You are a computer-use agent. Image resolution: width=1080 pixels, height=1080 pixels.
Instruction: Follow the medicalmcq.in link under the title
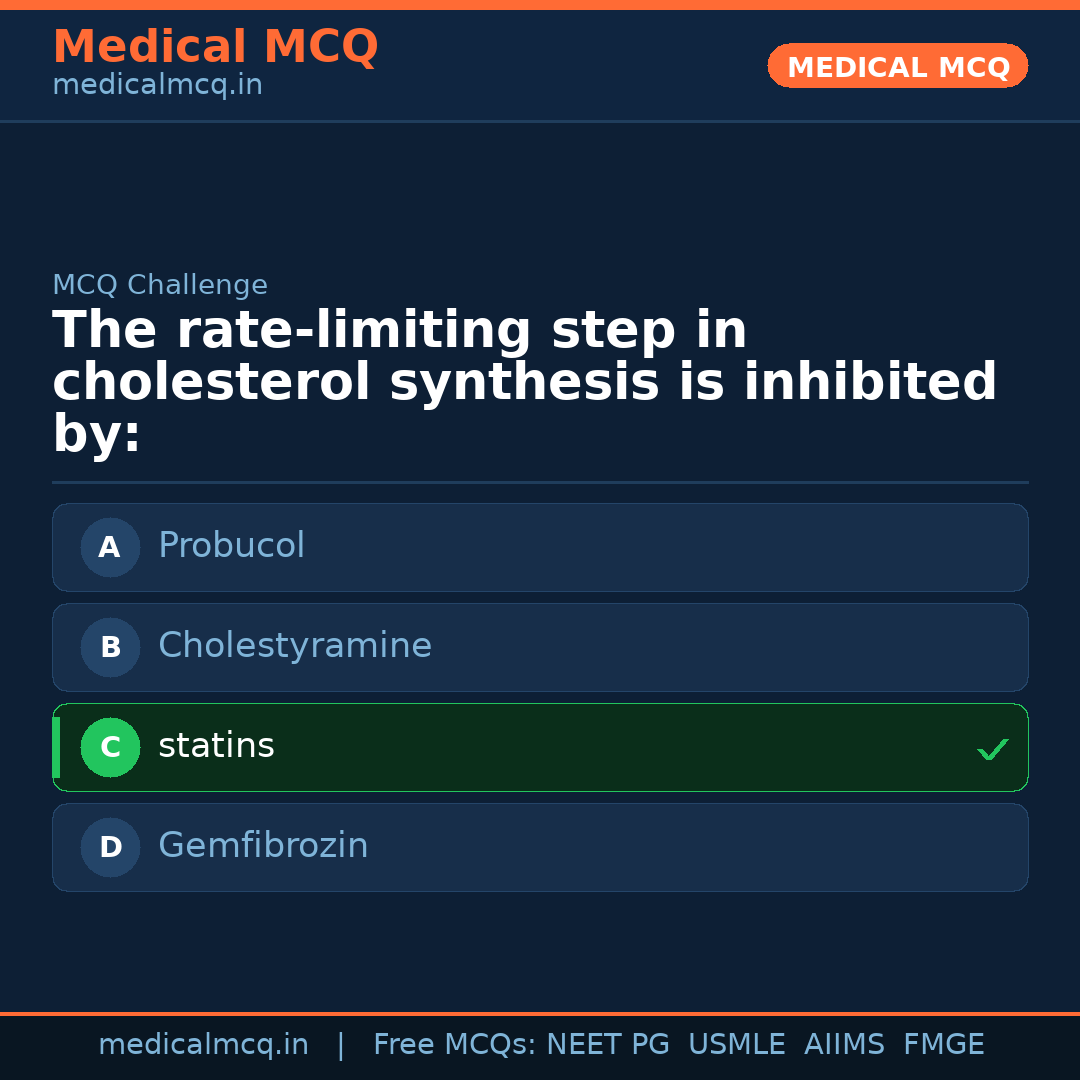pyautogui.click(x=157, y=85)
